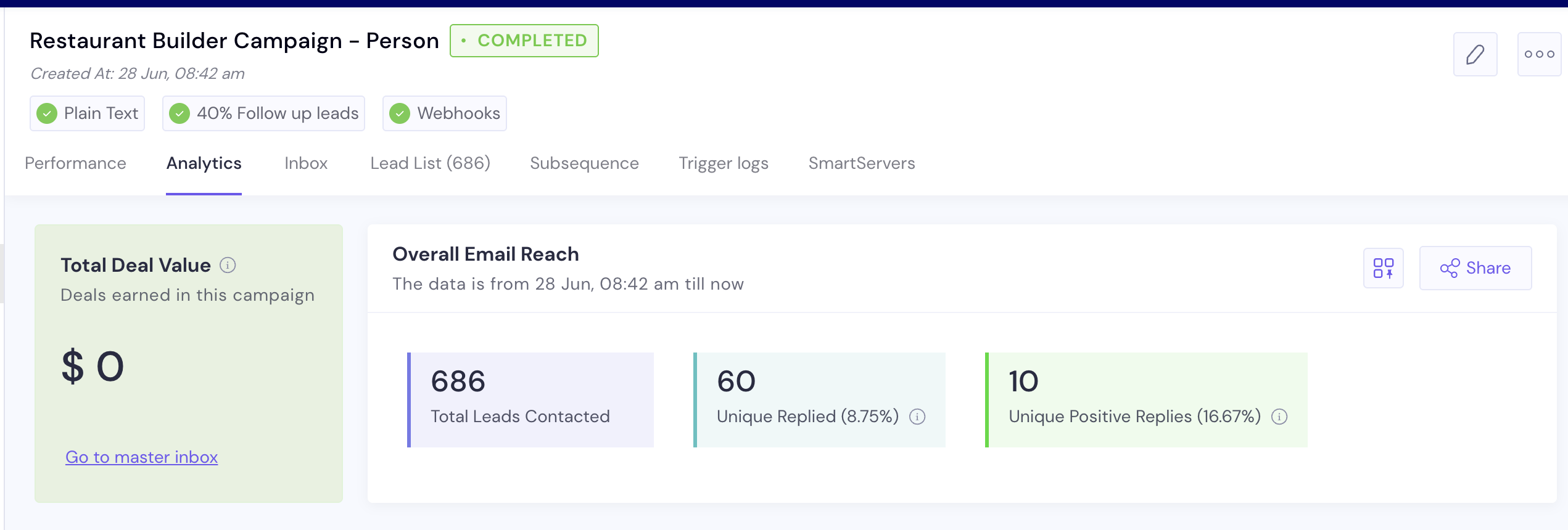The width and height of the screenshot is (1568, 530).
Task: Click the pencil edit campaign icon
Action: click(x=1475, y=54)
